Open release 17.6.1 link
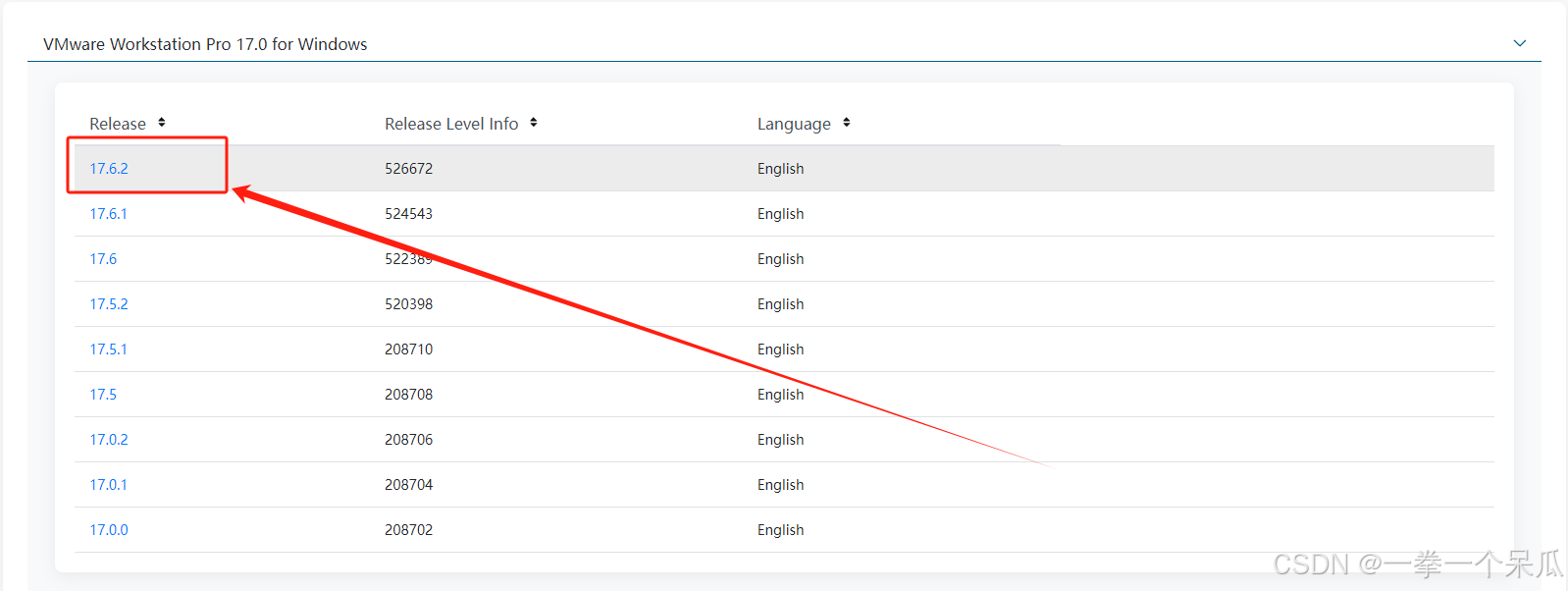Image resolution: width=1568 pixels, height=591 pixels. tap(108, 214)
